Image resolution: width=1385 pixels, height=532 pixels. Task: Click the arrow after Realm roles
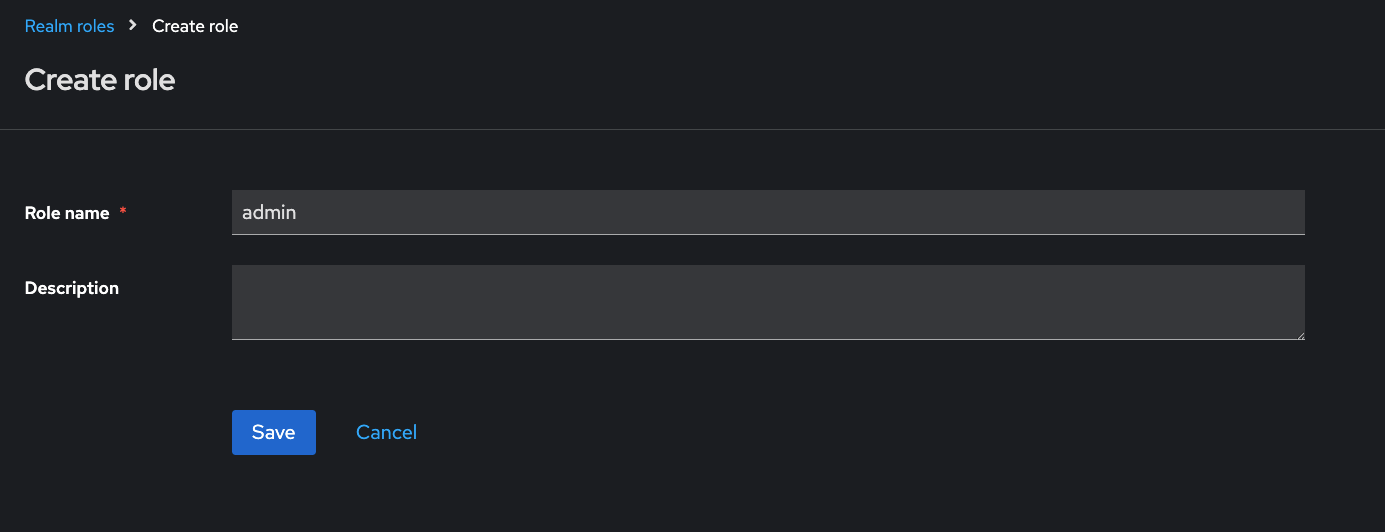tap(133, 25)
